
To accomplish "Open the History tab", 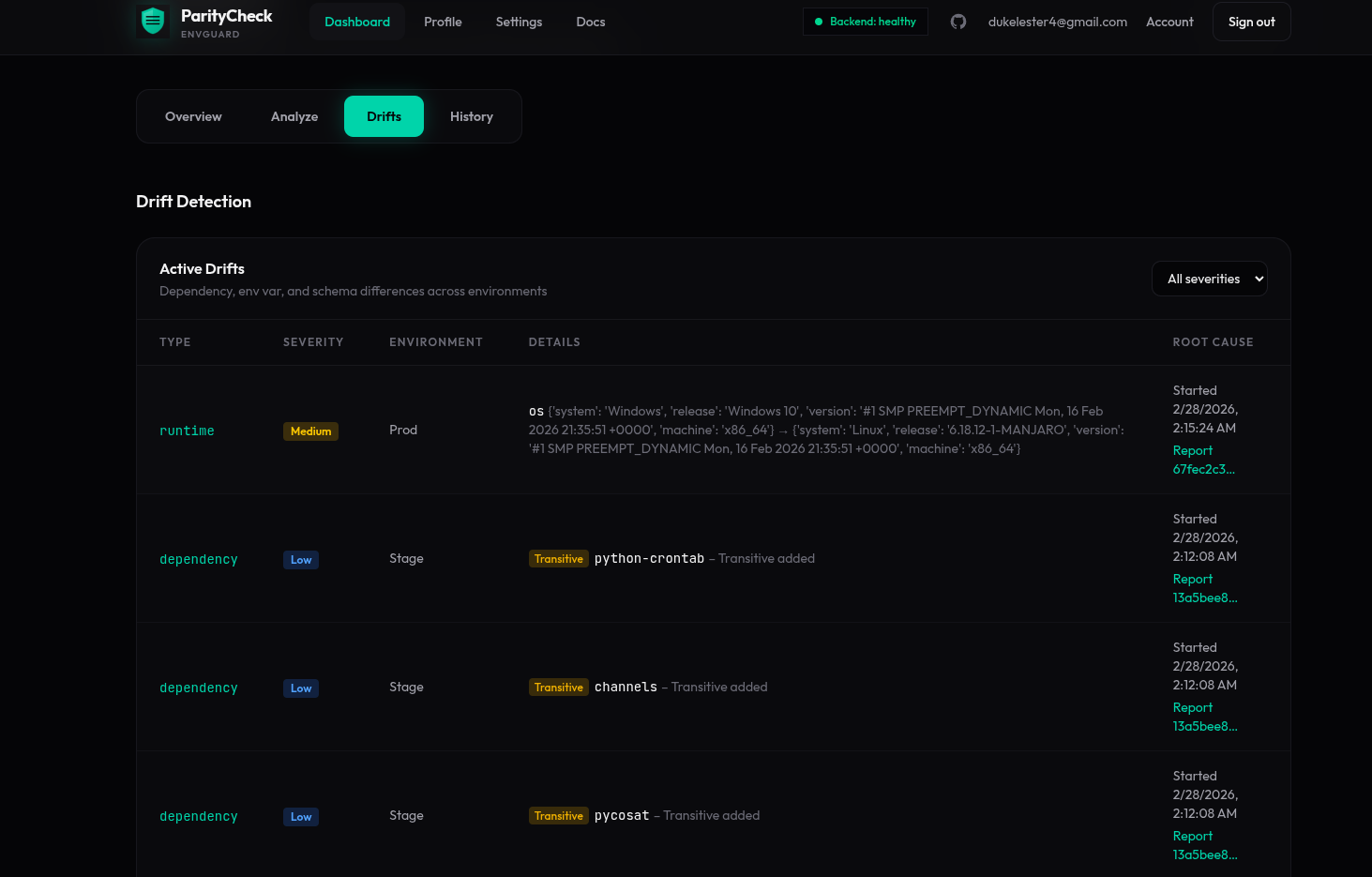I will [x=471, y=116].
